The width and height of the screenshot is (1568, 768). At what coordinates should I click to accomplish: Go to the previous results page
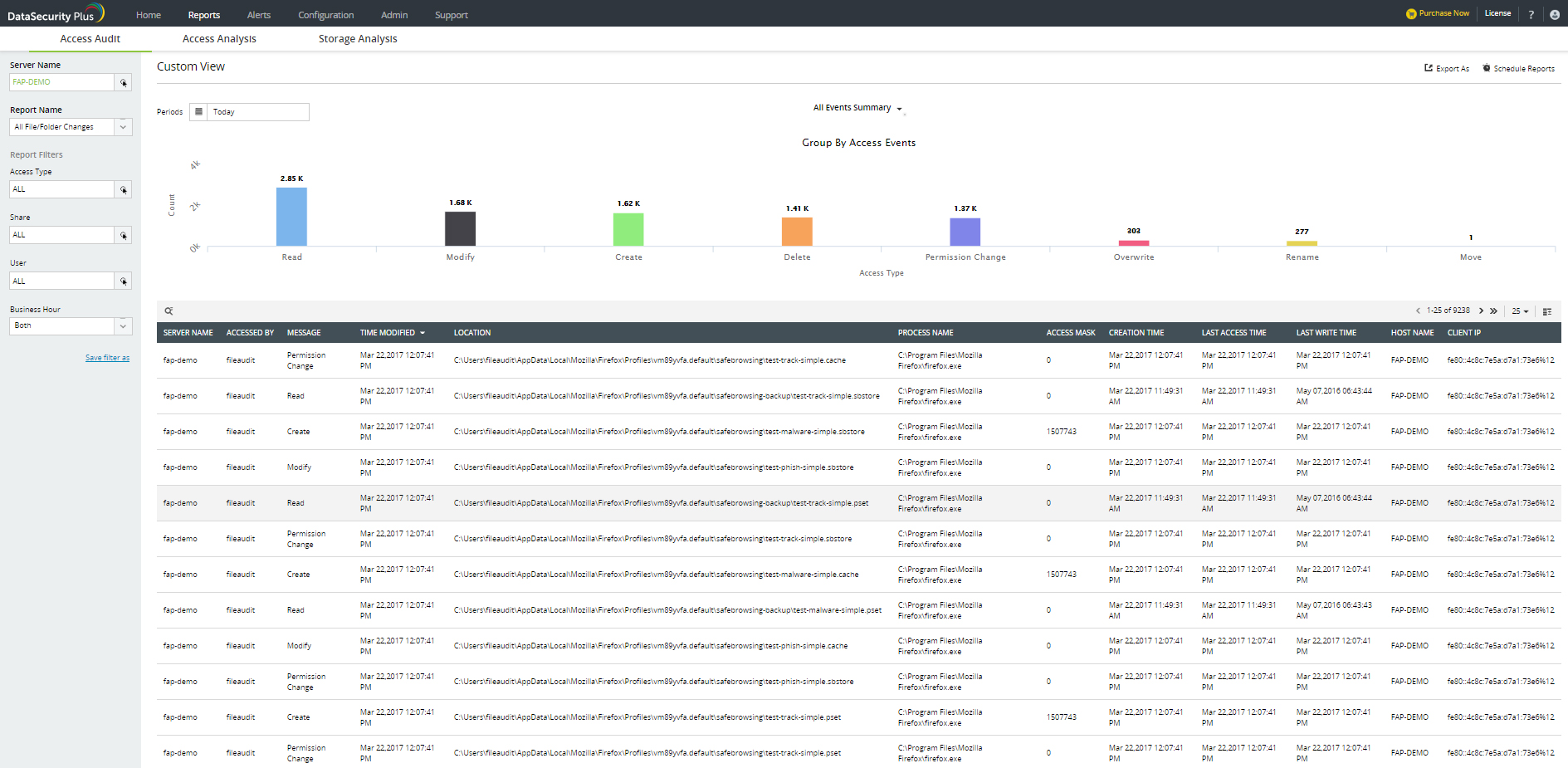(1418, 311)
